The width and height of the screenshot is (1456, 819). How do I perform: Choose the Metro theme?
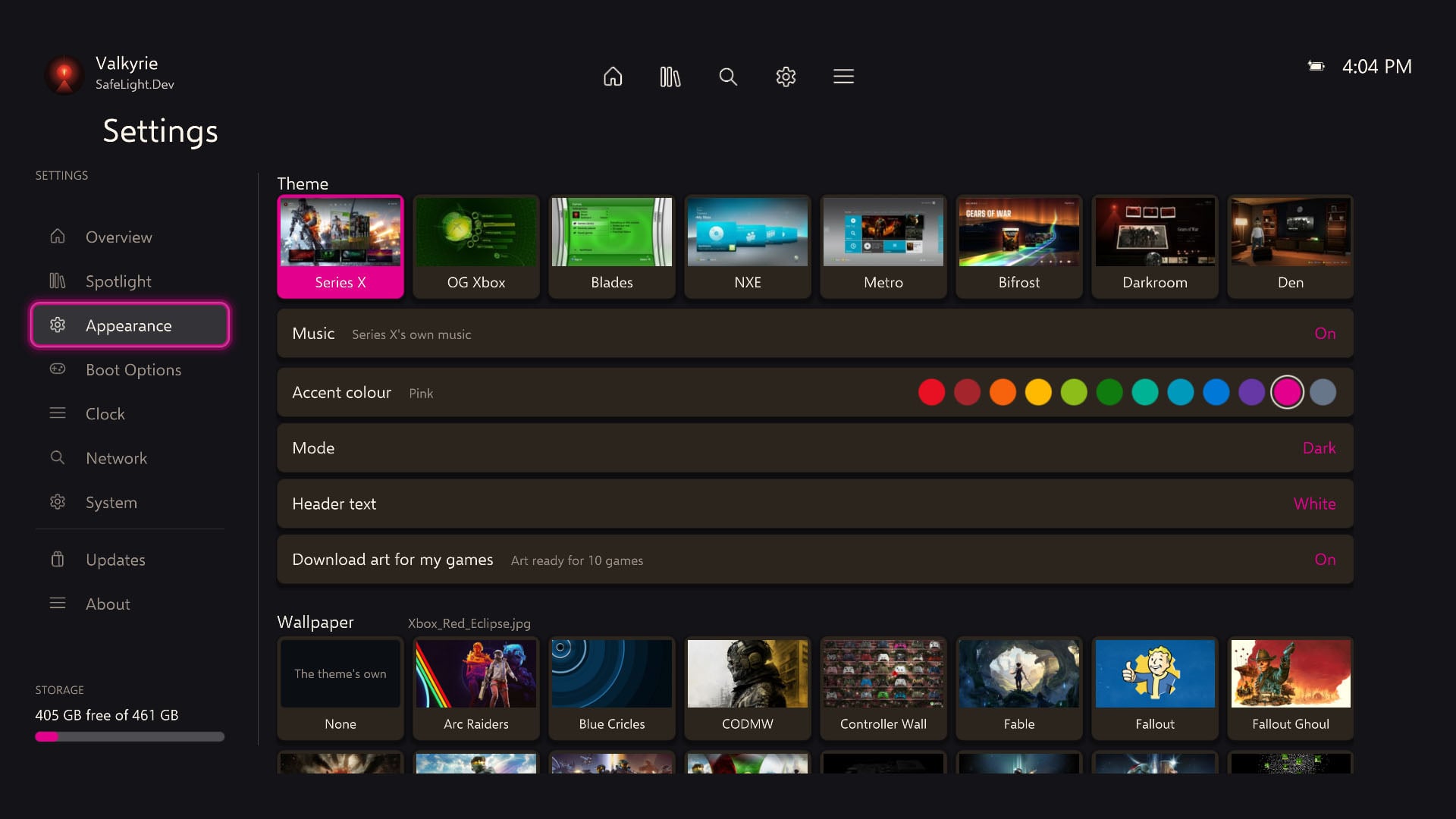tap(883, 247)
